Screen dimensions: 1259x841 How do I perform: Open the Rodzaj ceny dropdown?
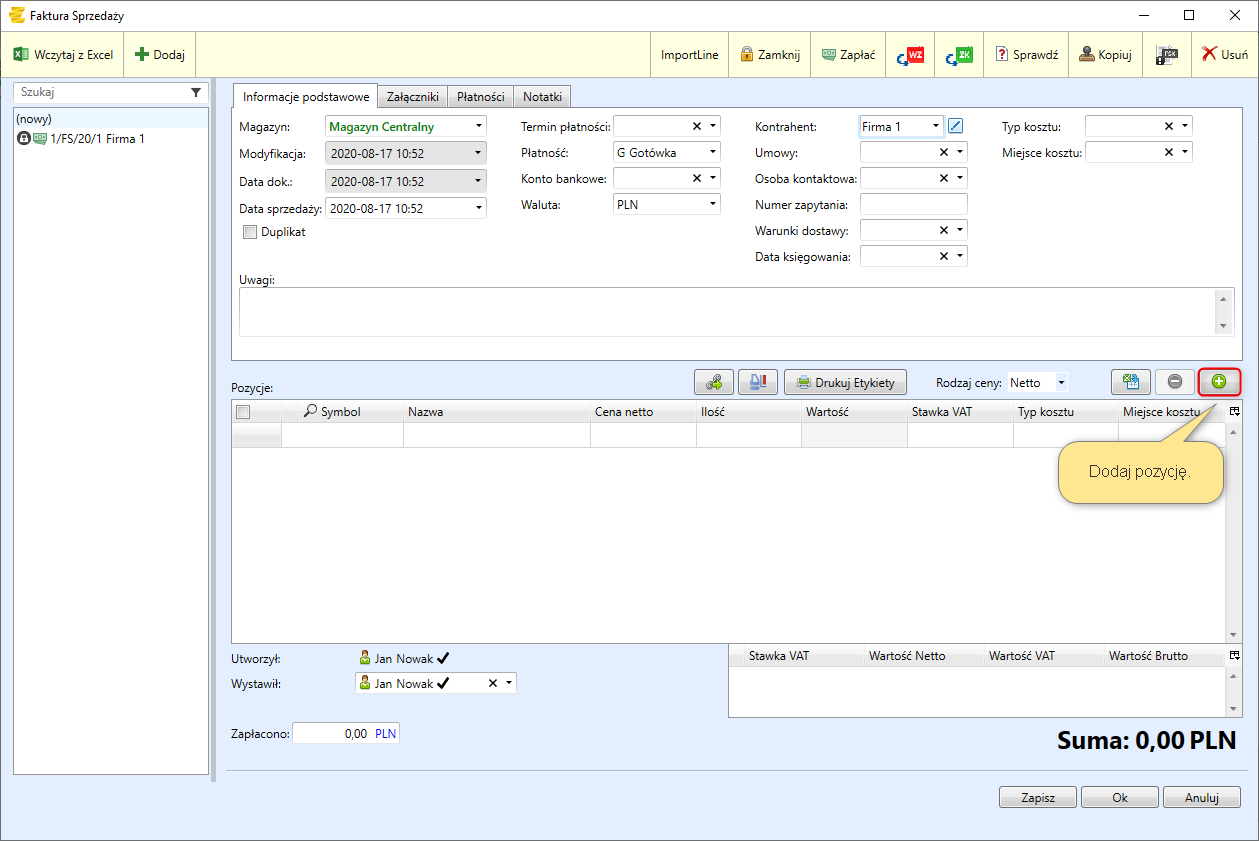[1061, 382]
